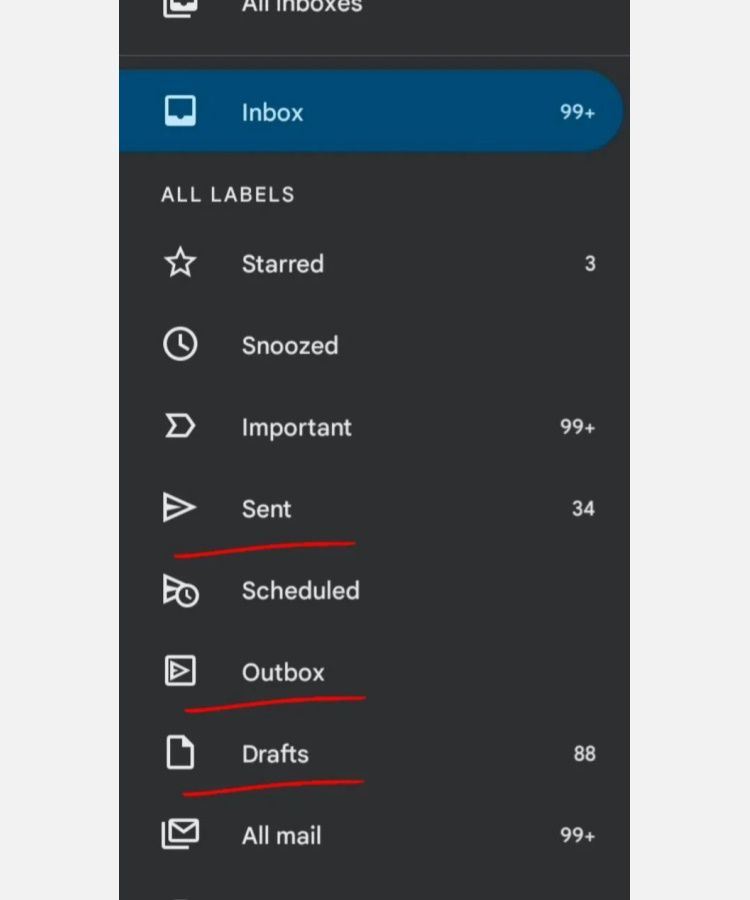Open the Inbox label
Viewport: 750px width, 900px height.
pyautogui.click(x=371, y=111)
